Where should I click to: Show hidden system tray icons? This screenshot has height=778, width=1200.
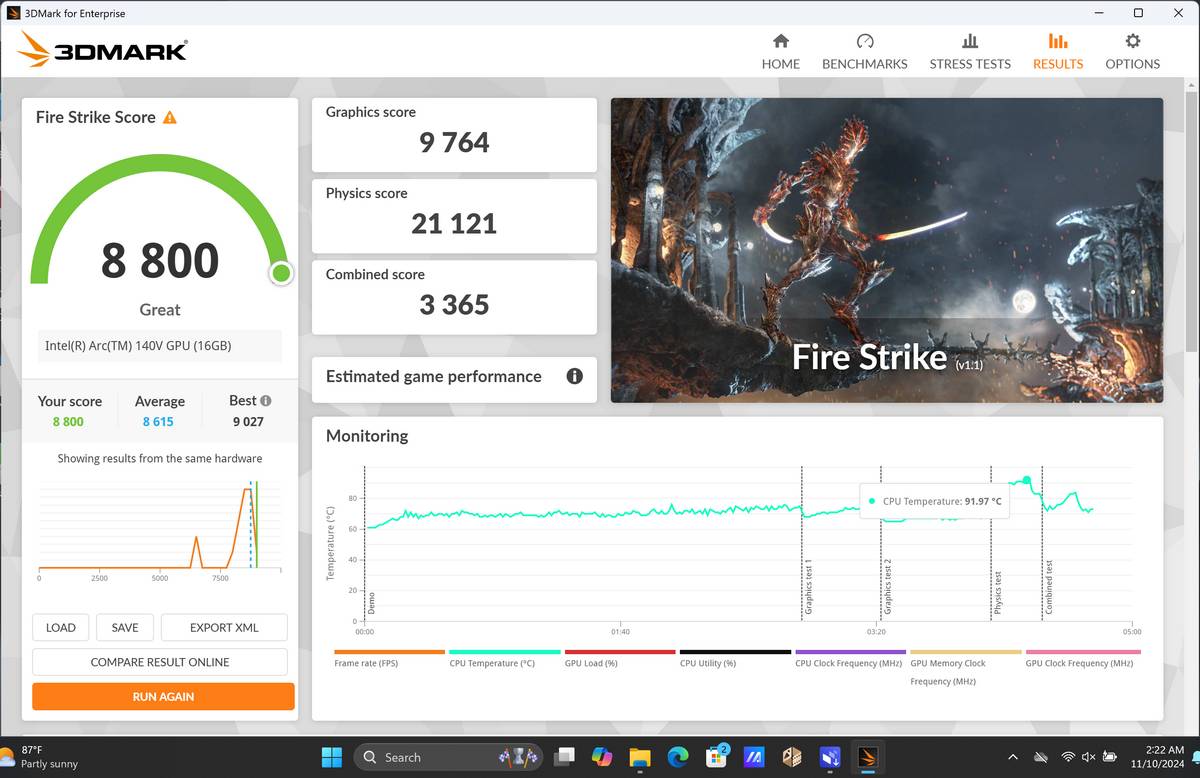tap(1012, 757)
